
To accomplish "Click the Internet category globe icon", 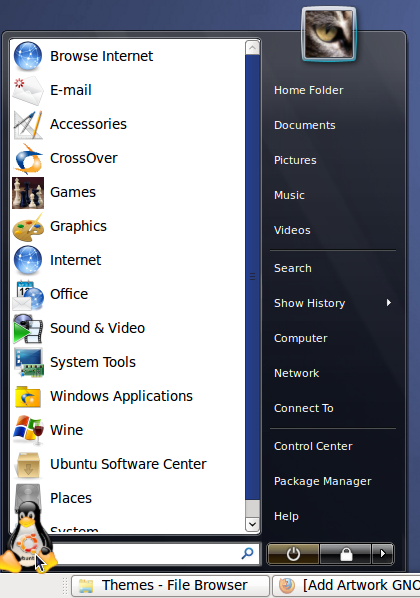I will coord(28,260).
